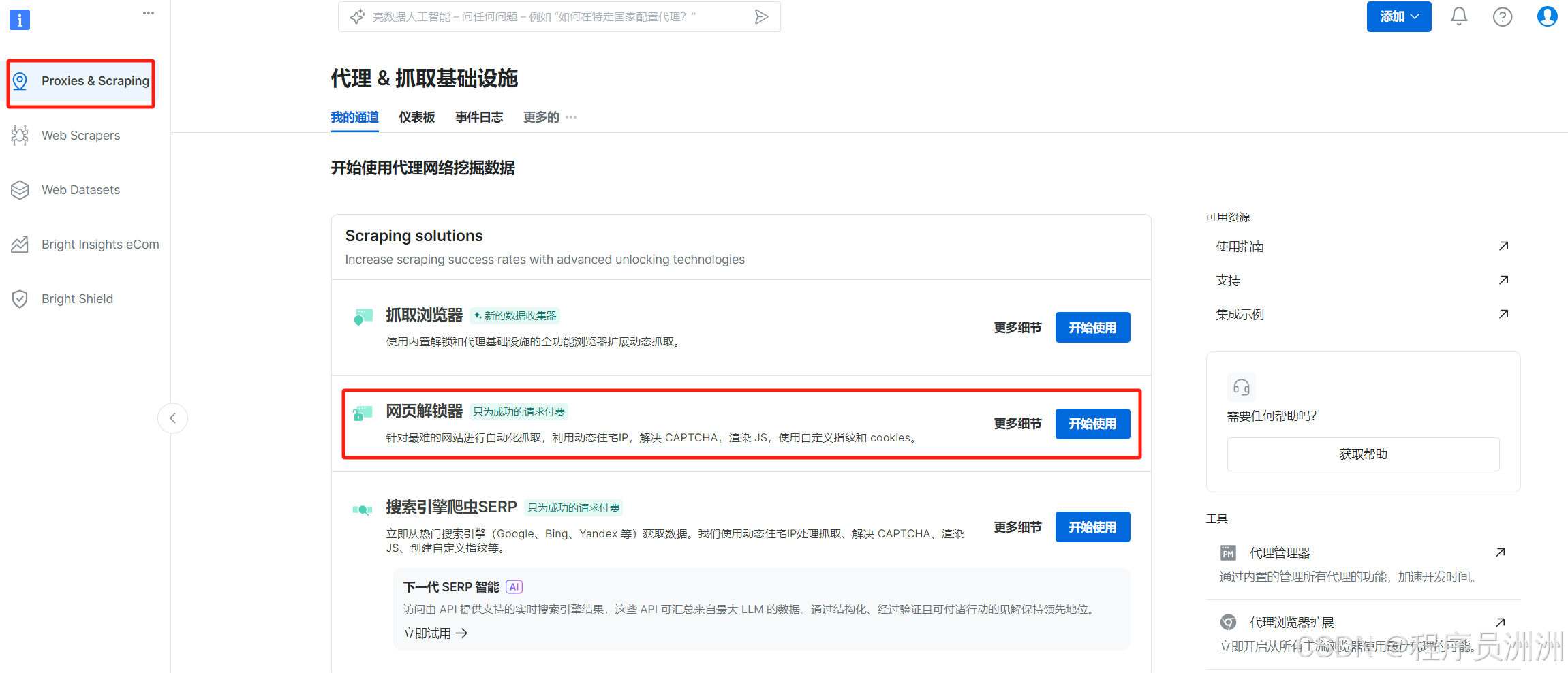Click 更多细节 for 网页解锁器
This screenshot has width=1568, height=673.
(x=1017, y=424)
